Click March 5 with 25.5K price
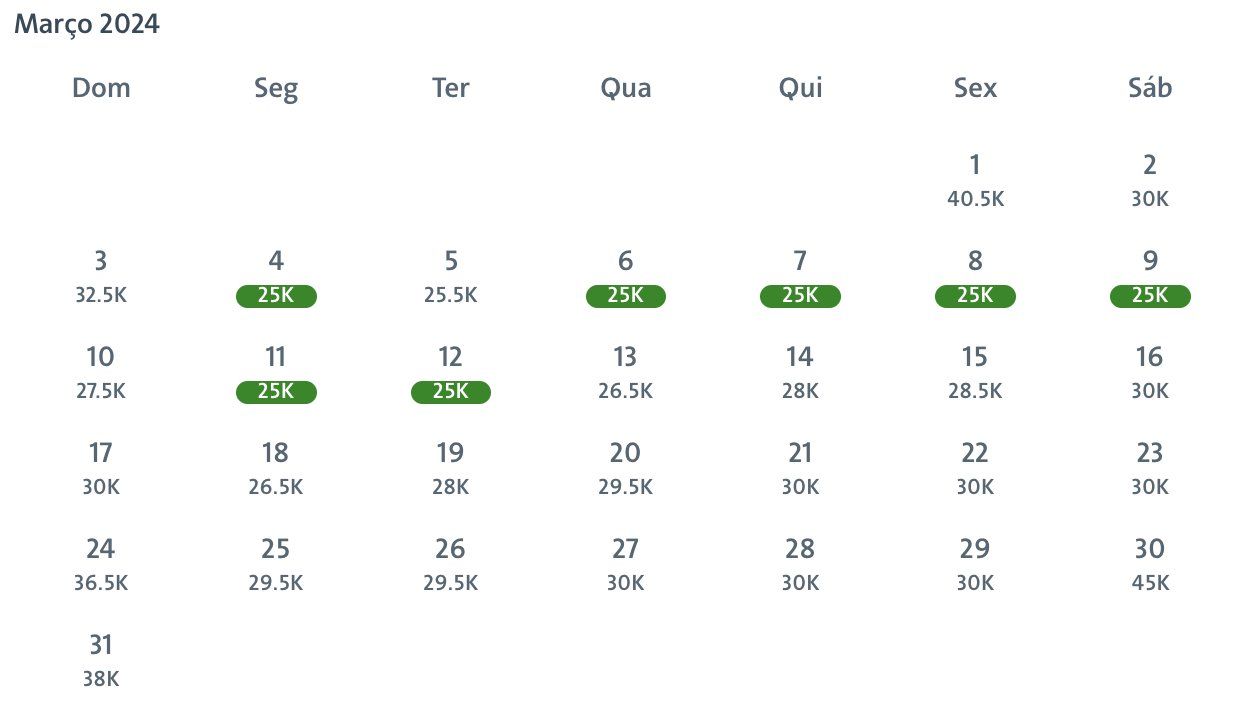The image size is (1240, 718). [x=451, y=277]
